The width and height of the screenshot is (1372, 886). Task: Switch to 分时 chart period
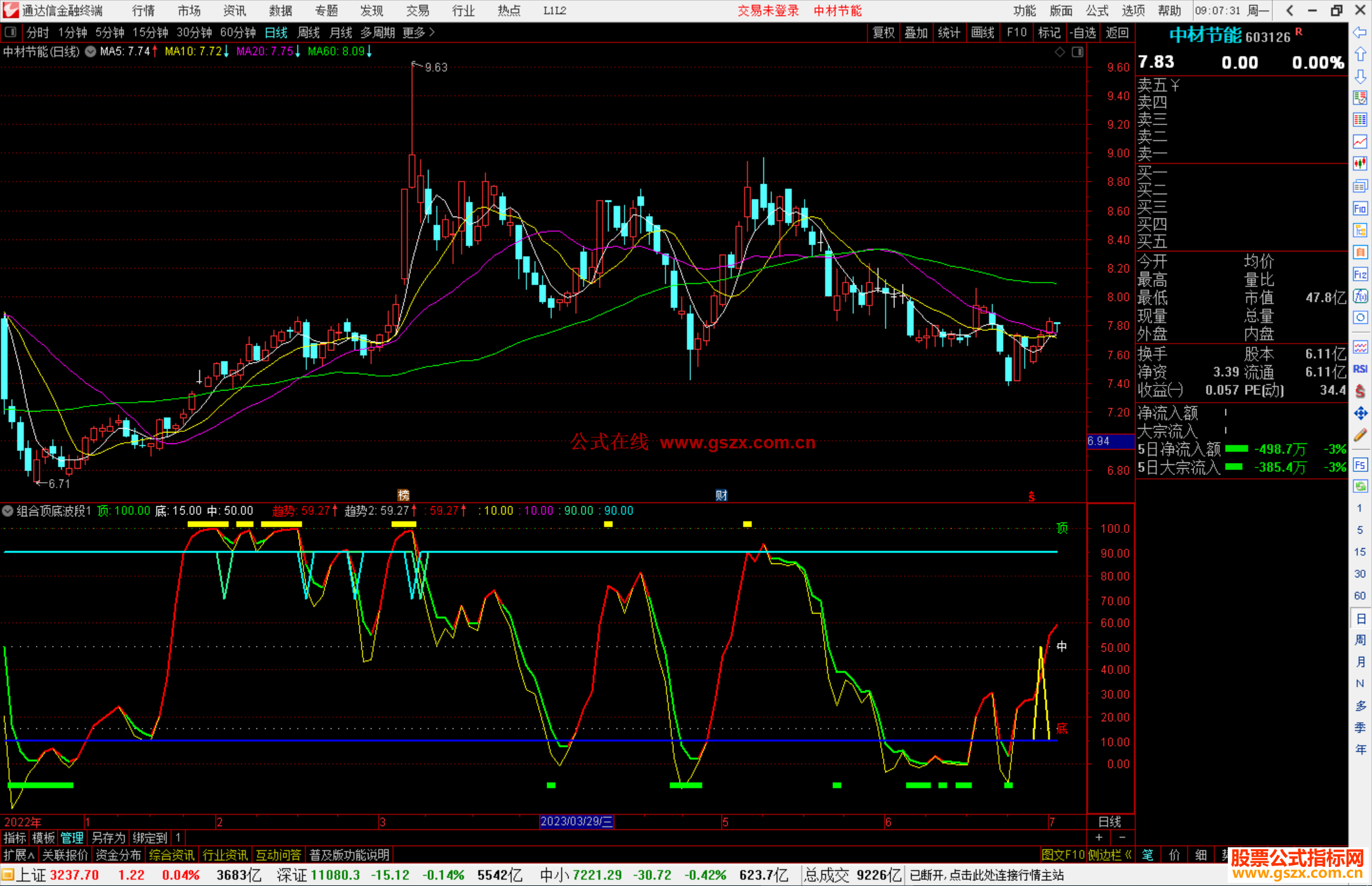[37, 32]
